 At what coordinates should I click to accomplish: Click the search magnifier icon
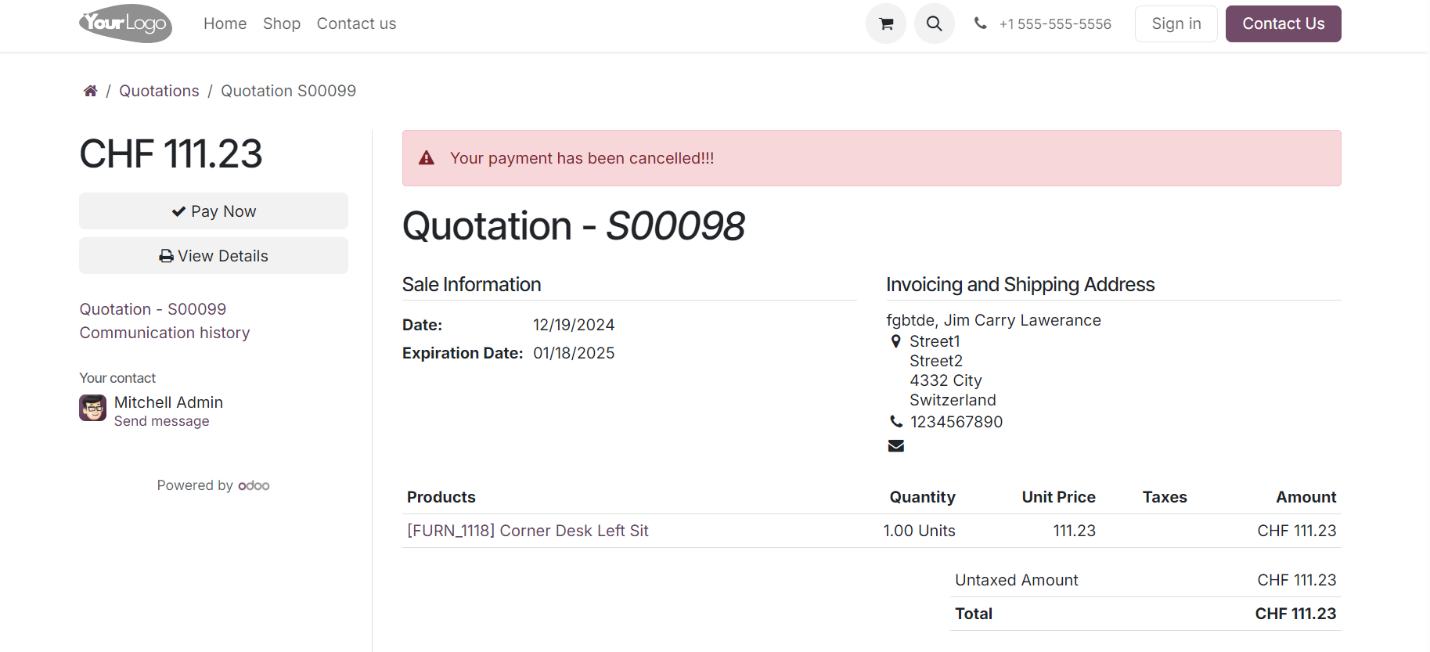tap(934, 23)
